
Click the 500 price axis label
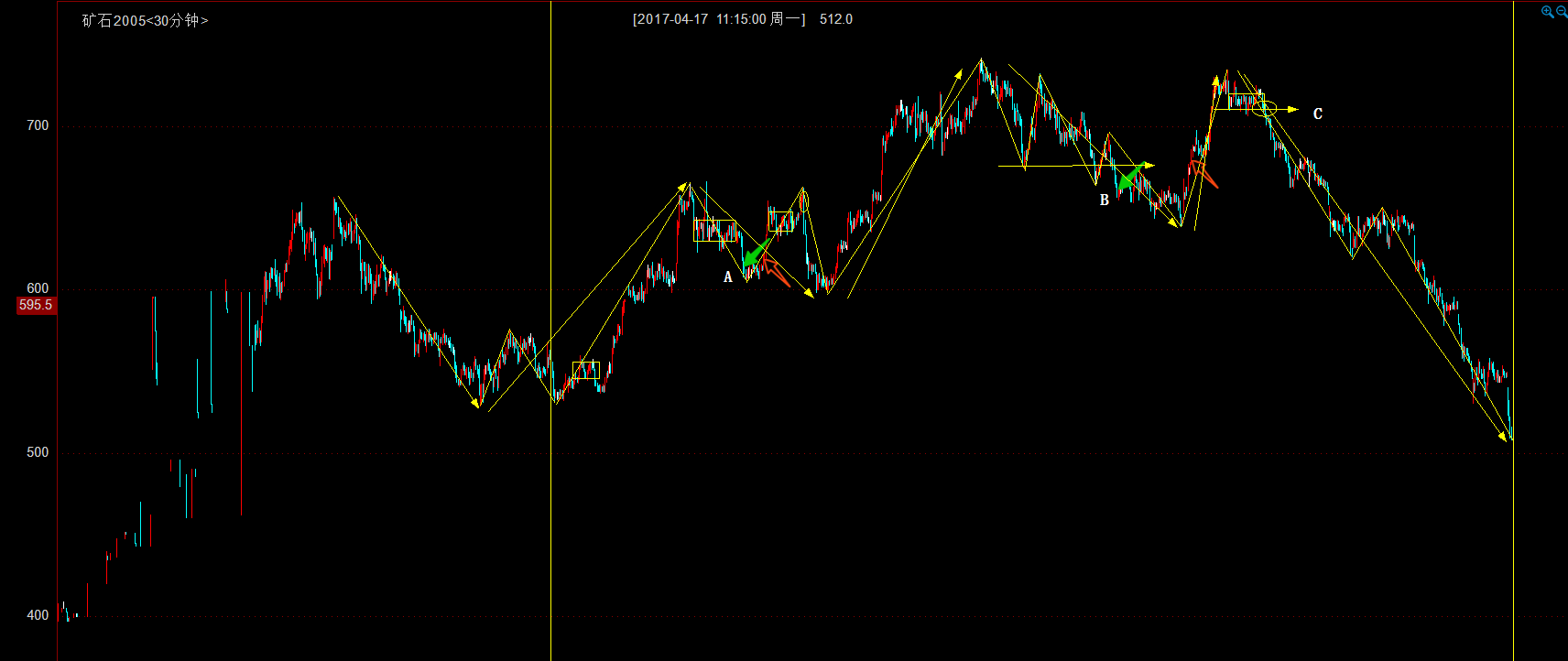click(38, 452)
